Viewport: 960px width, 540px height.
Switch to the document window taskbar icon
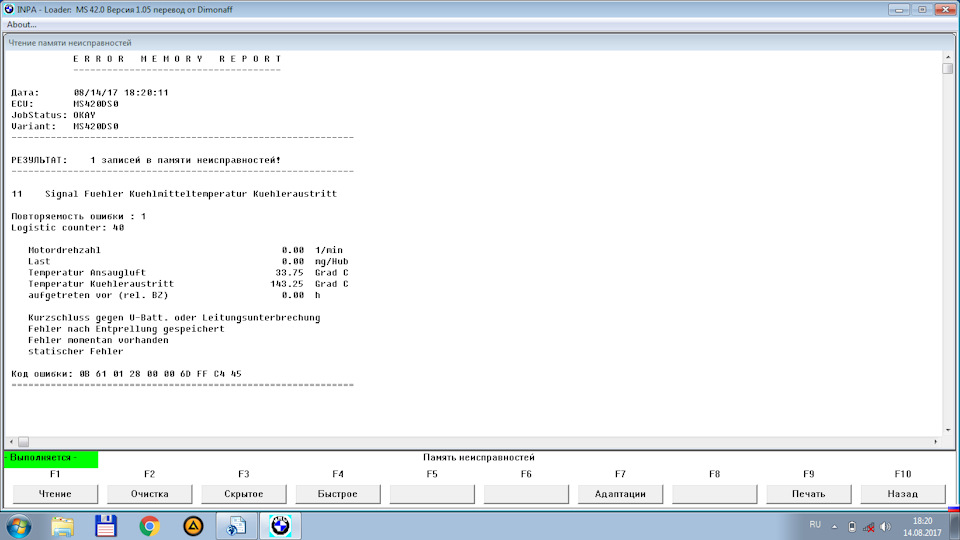point(237,527)
